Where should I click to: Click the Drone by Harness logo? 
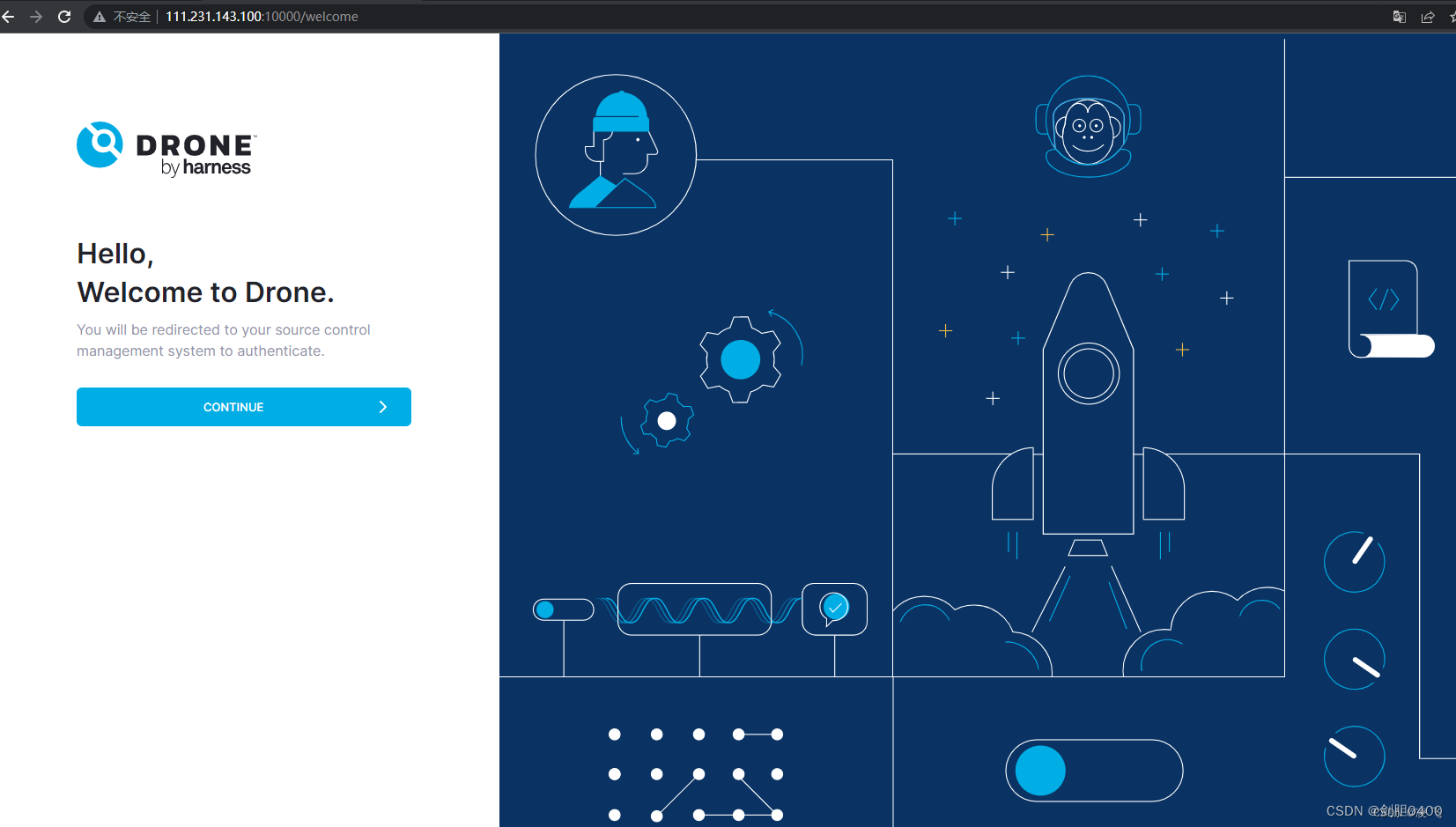[x=166, y=149]
